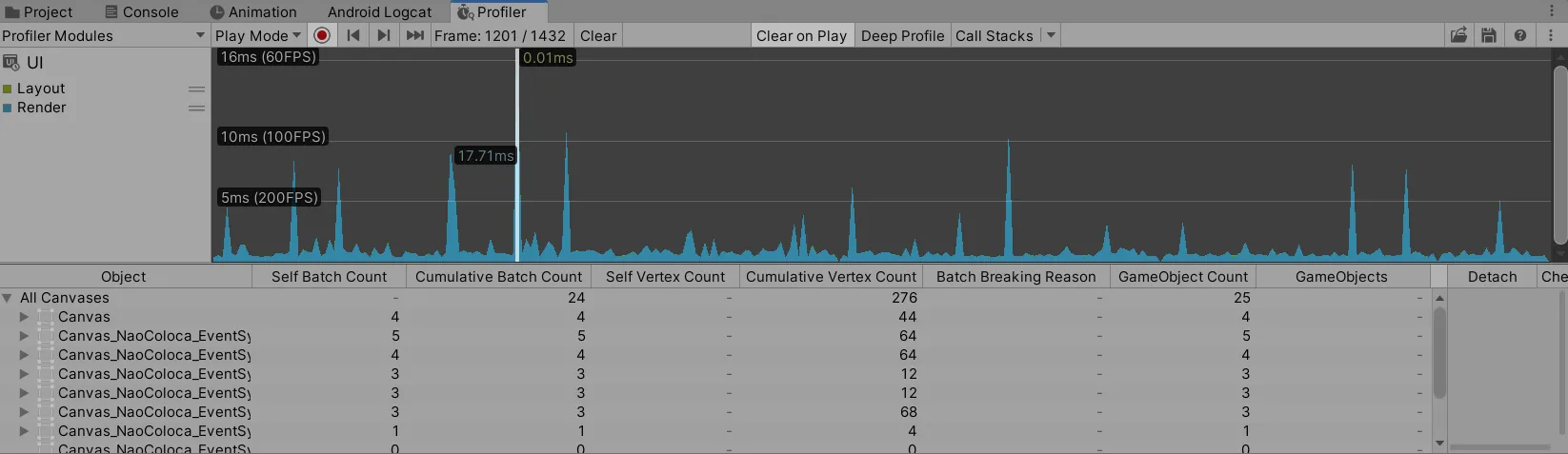
Task: Jump to previous frame
Action: click(352, 35)
